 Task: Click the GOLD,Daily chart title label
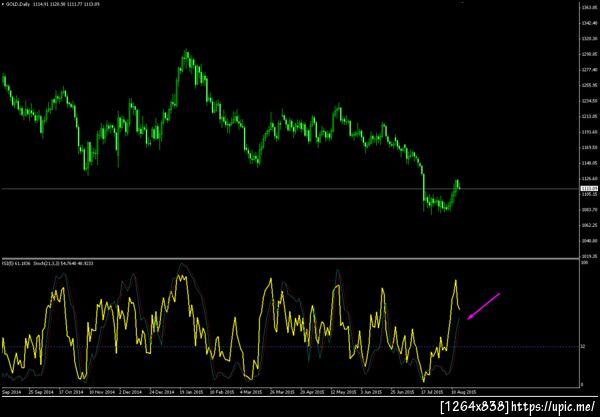(51, 4)
